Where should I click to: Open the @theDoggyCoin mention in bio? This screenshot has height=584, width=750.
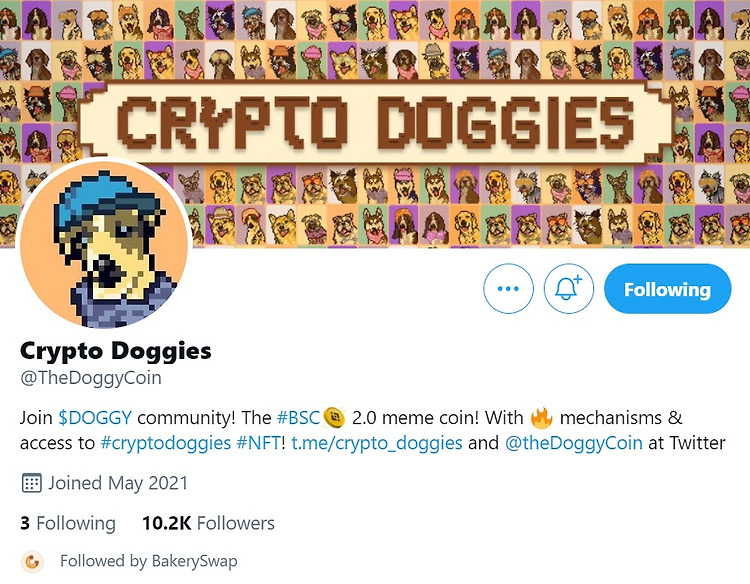point(574,442)
